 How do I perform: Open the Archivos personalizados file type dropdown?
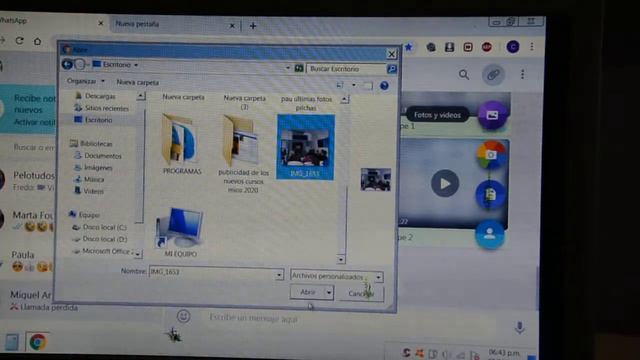tap(337, 277)
